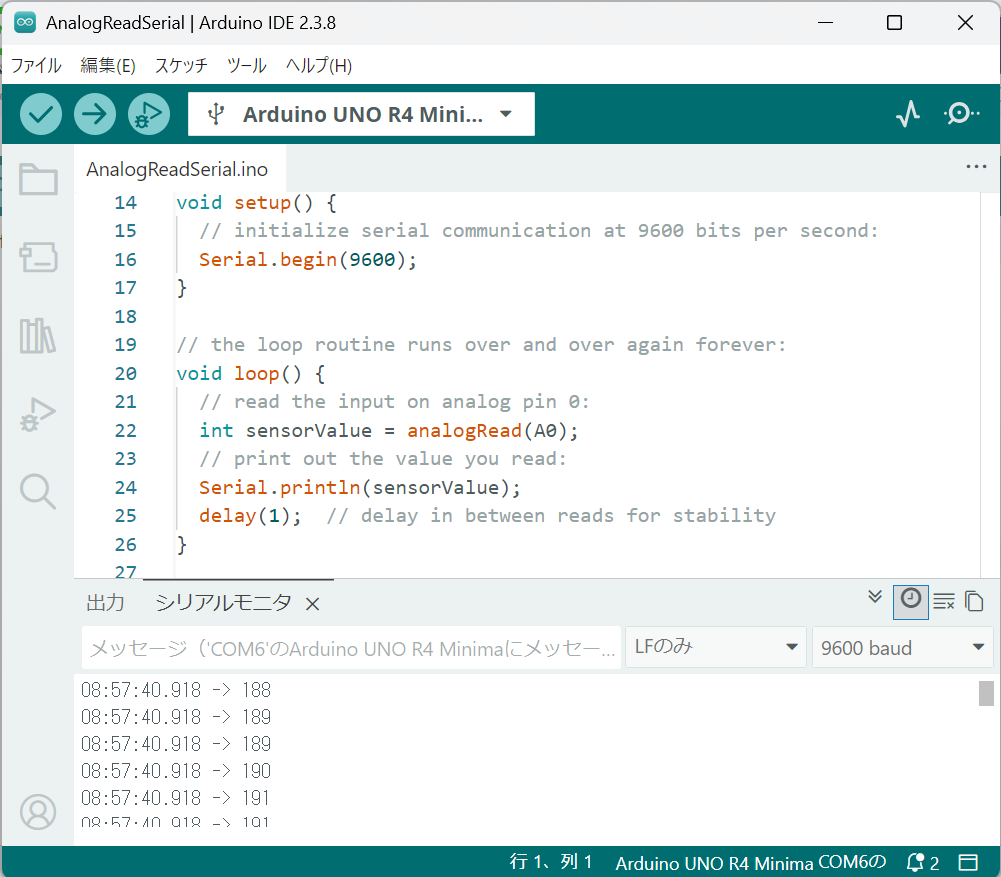Open the Serial Monitor magnifier icon in toolbar
The height and width of the screenshot is (877, 1001).
pos(961,114)
